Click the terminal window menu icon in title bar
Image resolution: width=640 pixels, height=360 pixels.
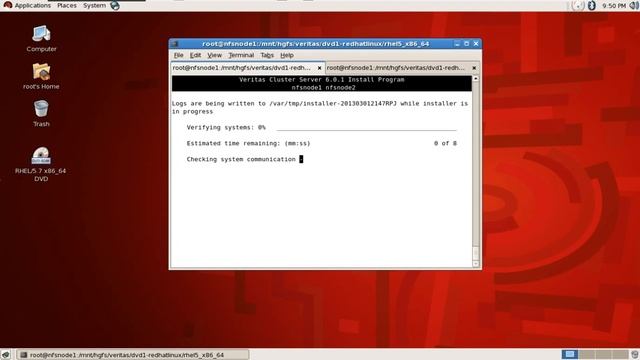click(x=175, y=44)
